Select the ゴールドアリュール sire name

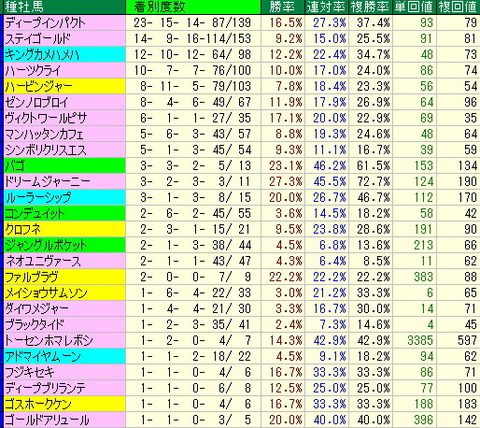point(47,420)
